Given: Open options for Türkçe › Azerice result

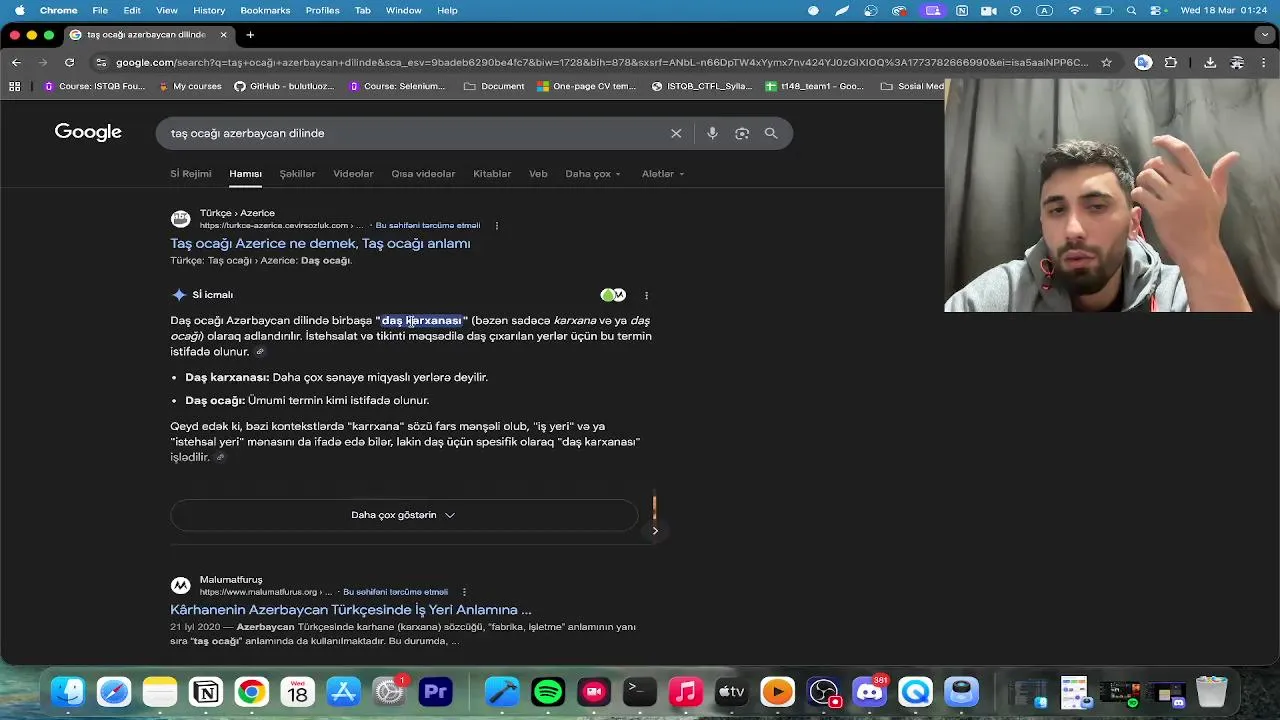Looking at the screenshot, I should click(x=497, y=226).
